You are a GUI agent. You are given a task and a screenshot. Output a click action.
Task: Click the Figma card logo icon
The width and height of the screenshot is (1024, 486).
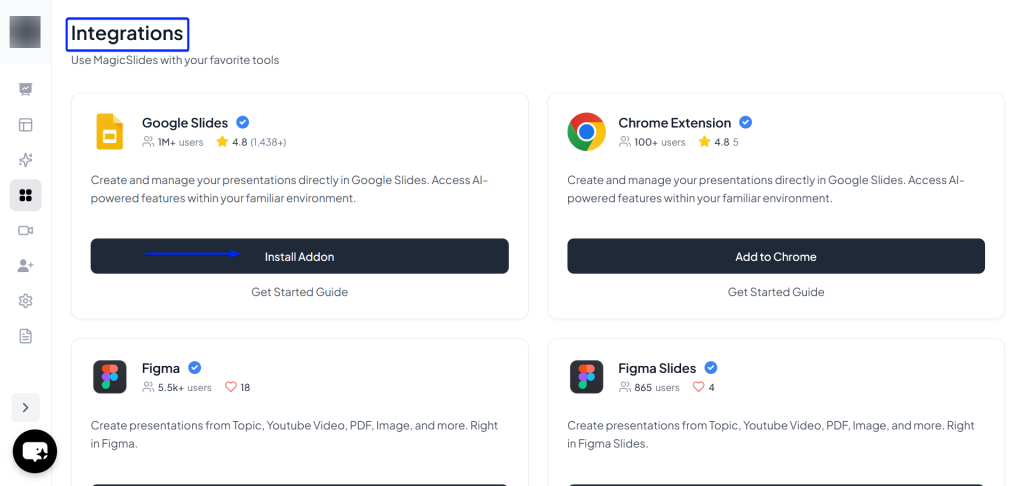point(109,377)
